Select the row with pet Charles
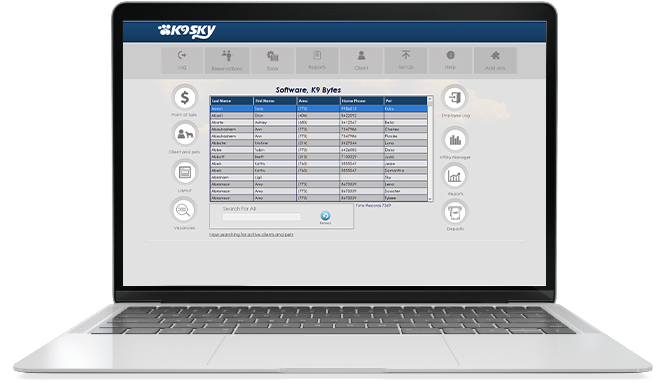Image resolution: width=668 pixels, height=384 pixels. (x=319, y=129)
